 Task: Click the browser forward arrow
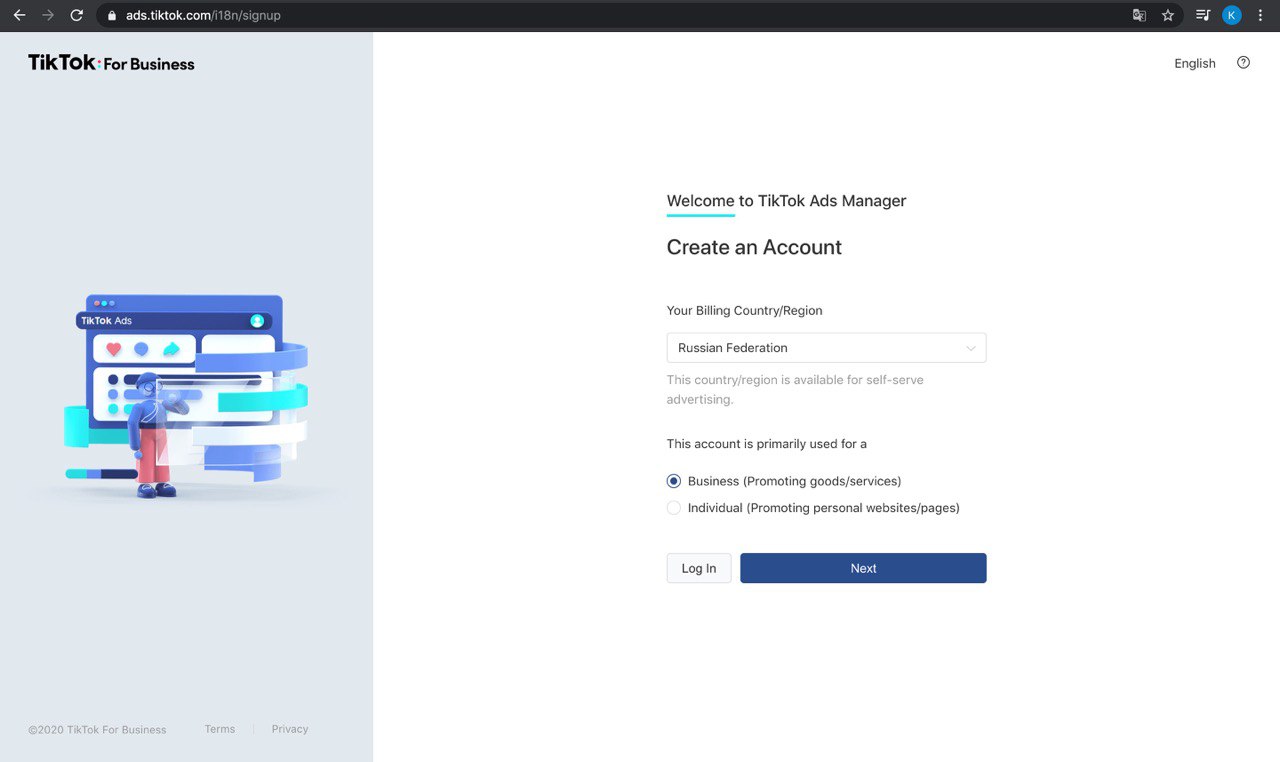(48, 15)
